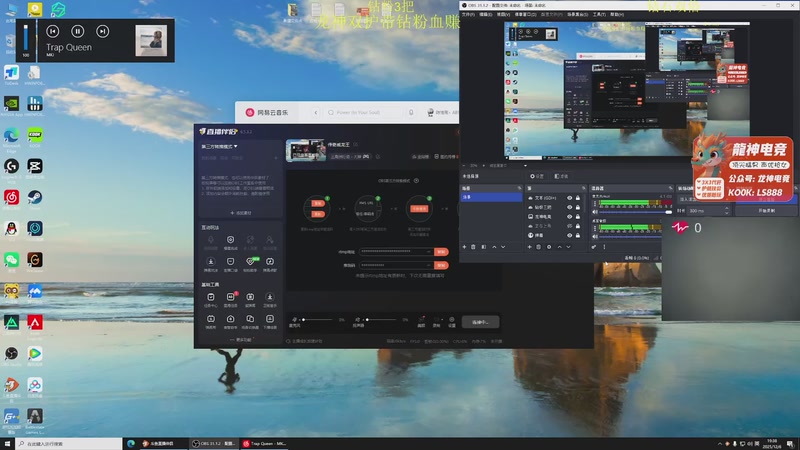Open the first rmtp-address copy button
The height and width of the screenshot is (450, 800).
[441, 252]
